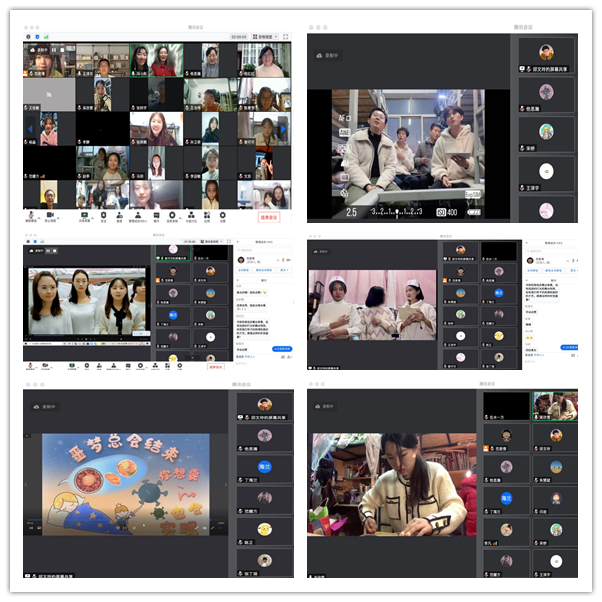Select 王泽宇 participant tile in top-right window
This screenshot has width=602, height=602.
(x=546, y=172)
